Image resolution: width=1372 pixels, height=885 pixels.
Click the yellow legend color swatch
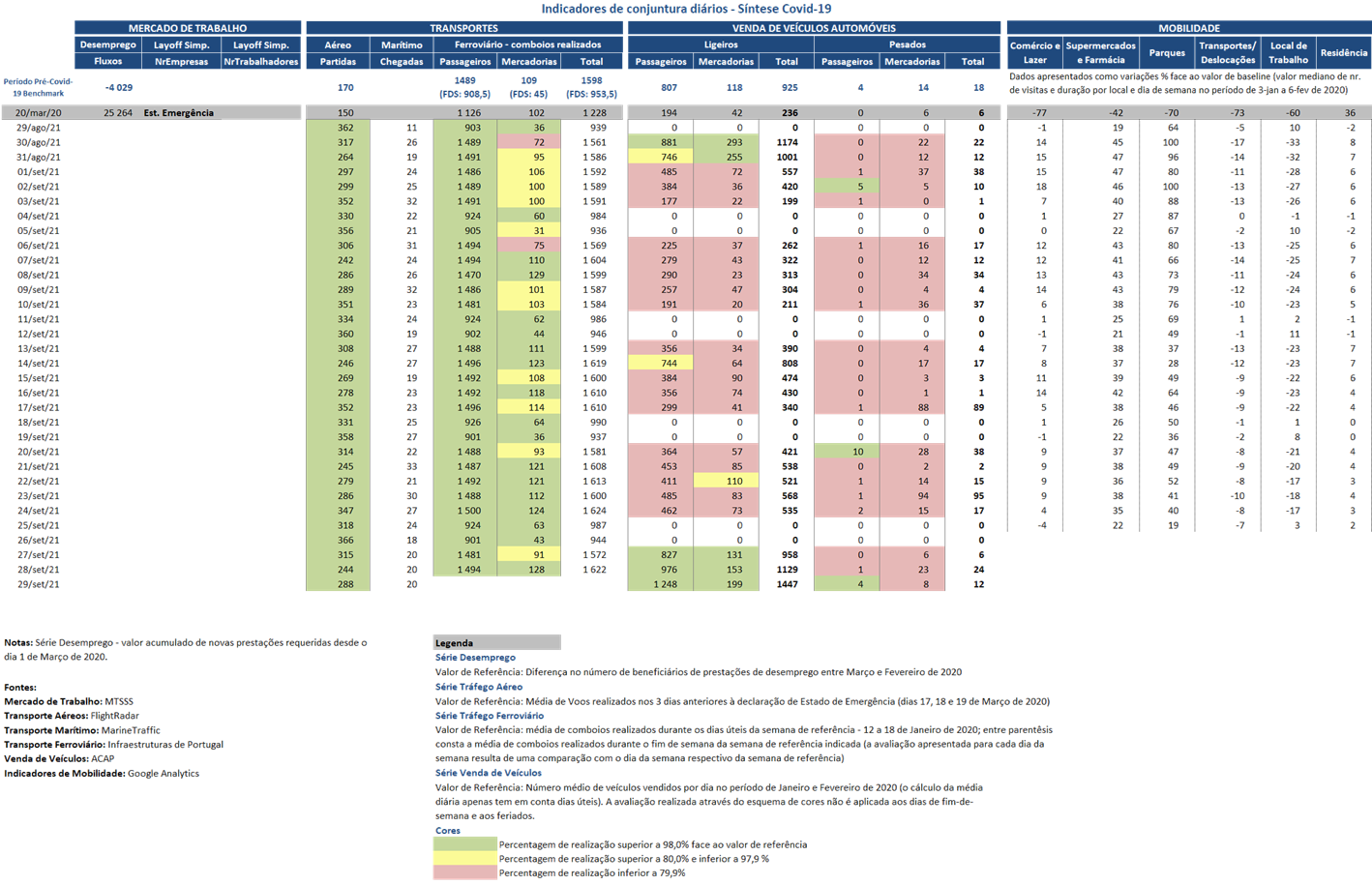[464, 858]
